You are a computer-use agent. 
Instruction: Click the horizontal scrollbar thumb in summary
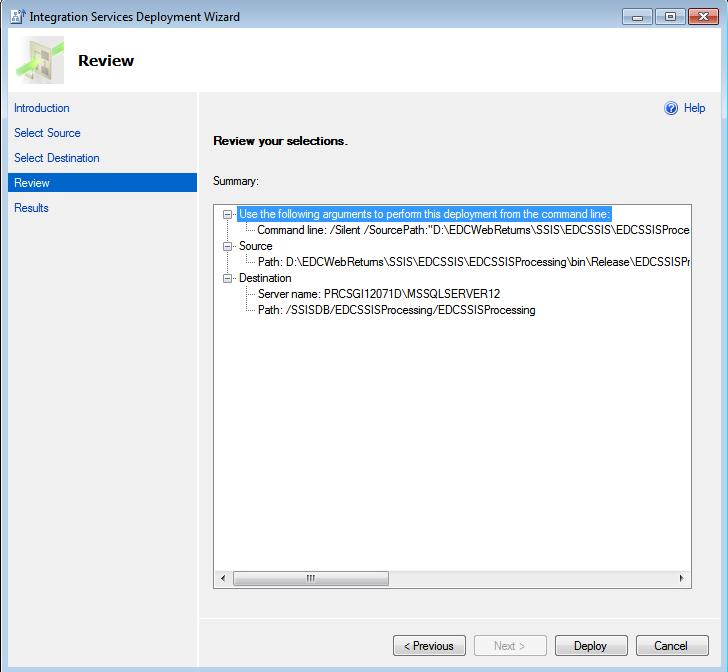point(311,578)
